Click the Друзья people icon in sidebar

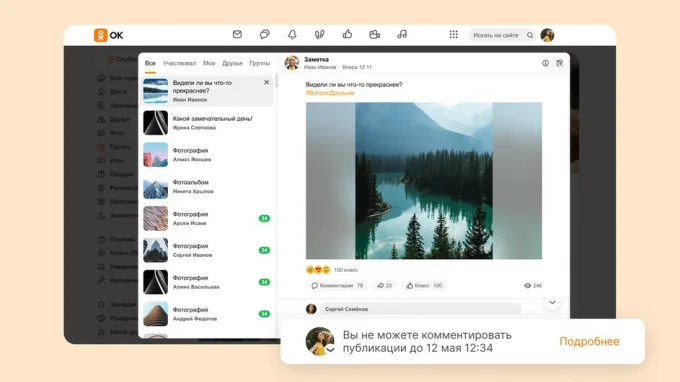(101, 119)
